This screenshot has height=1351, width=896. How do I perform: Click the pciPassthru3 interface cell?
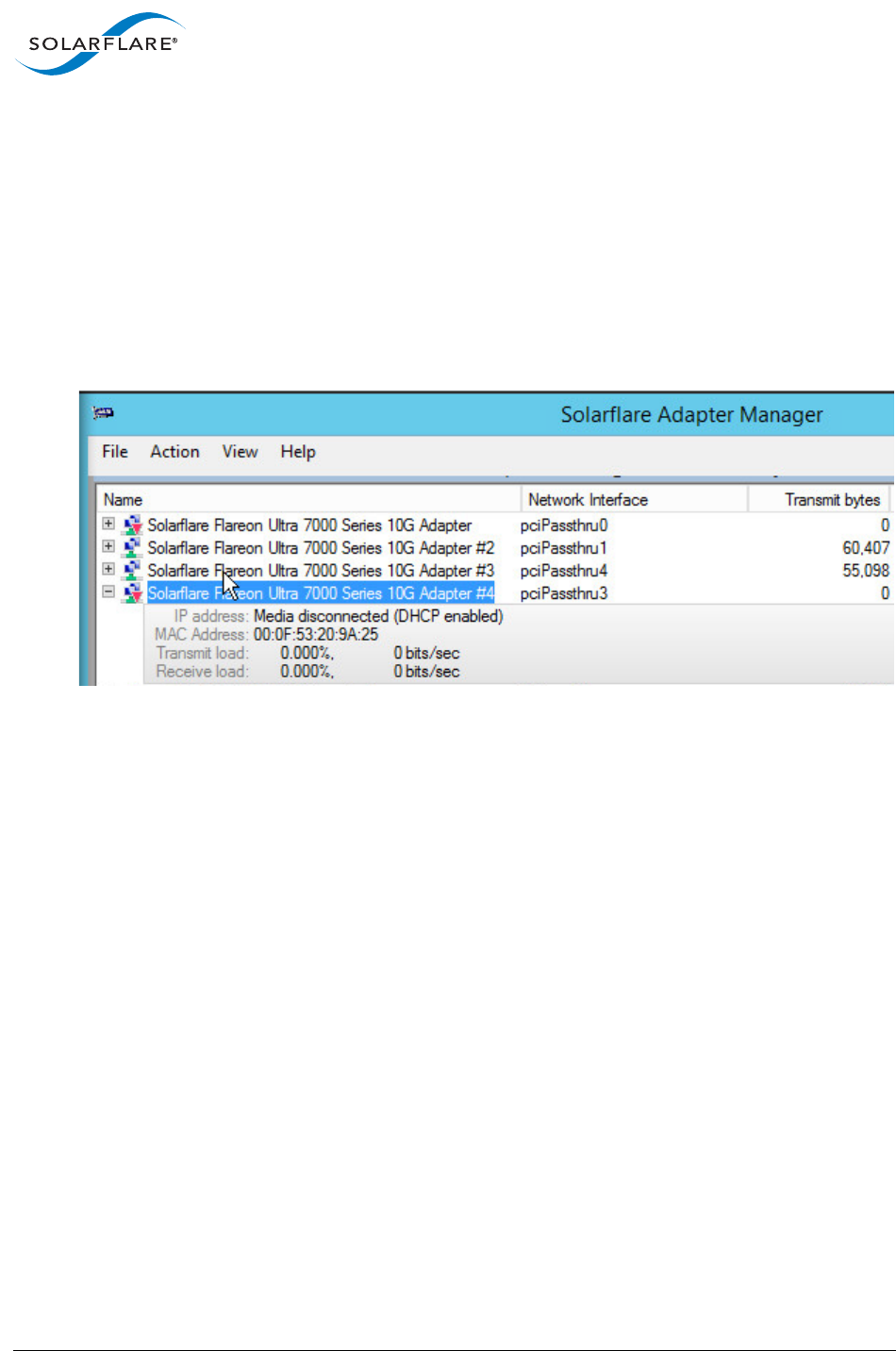click(x=564, y=593)
